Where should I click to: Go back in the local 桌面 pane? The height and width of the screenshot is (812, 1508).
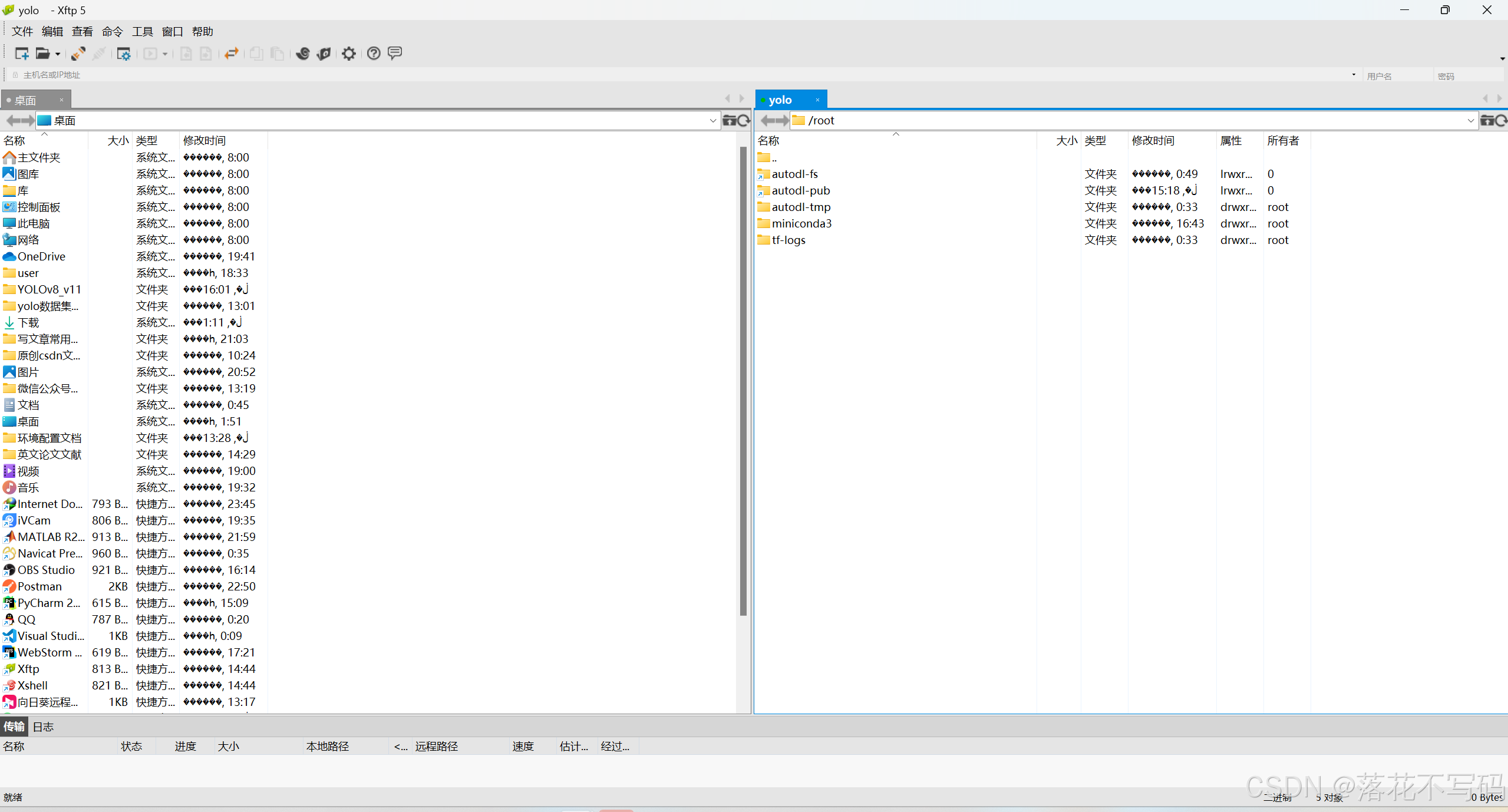tap(12, 121)
